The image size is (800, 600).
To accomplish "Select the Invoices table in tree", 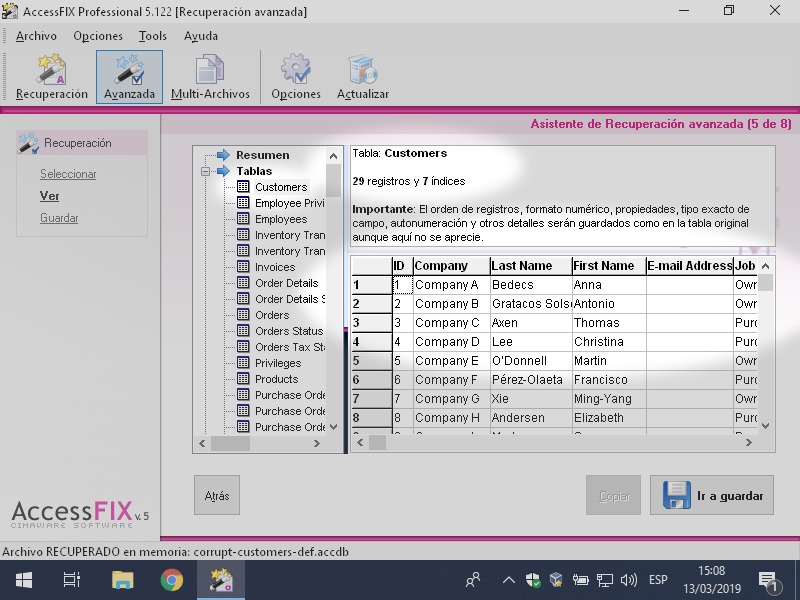I will pos(274,267).
